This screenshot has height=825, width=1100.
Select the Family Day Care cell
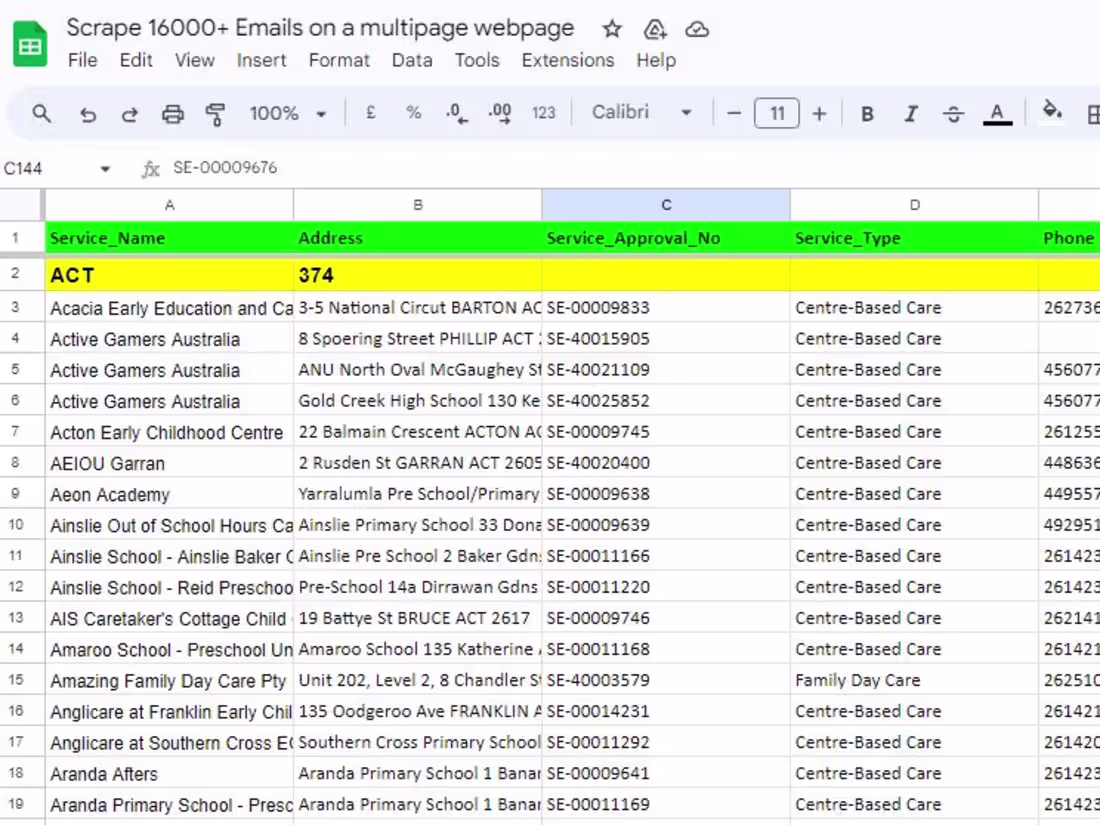914,680
